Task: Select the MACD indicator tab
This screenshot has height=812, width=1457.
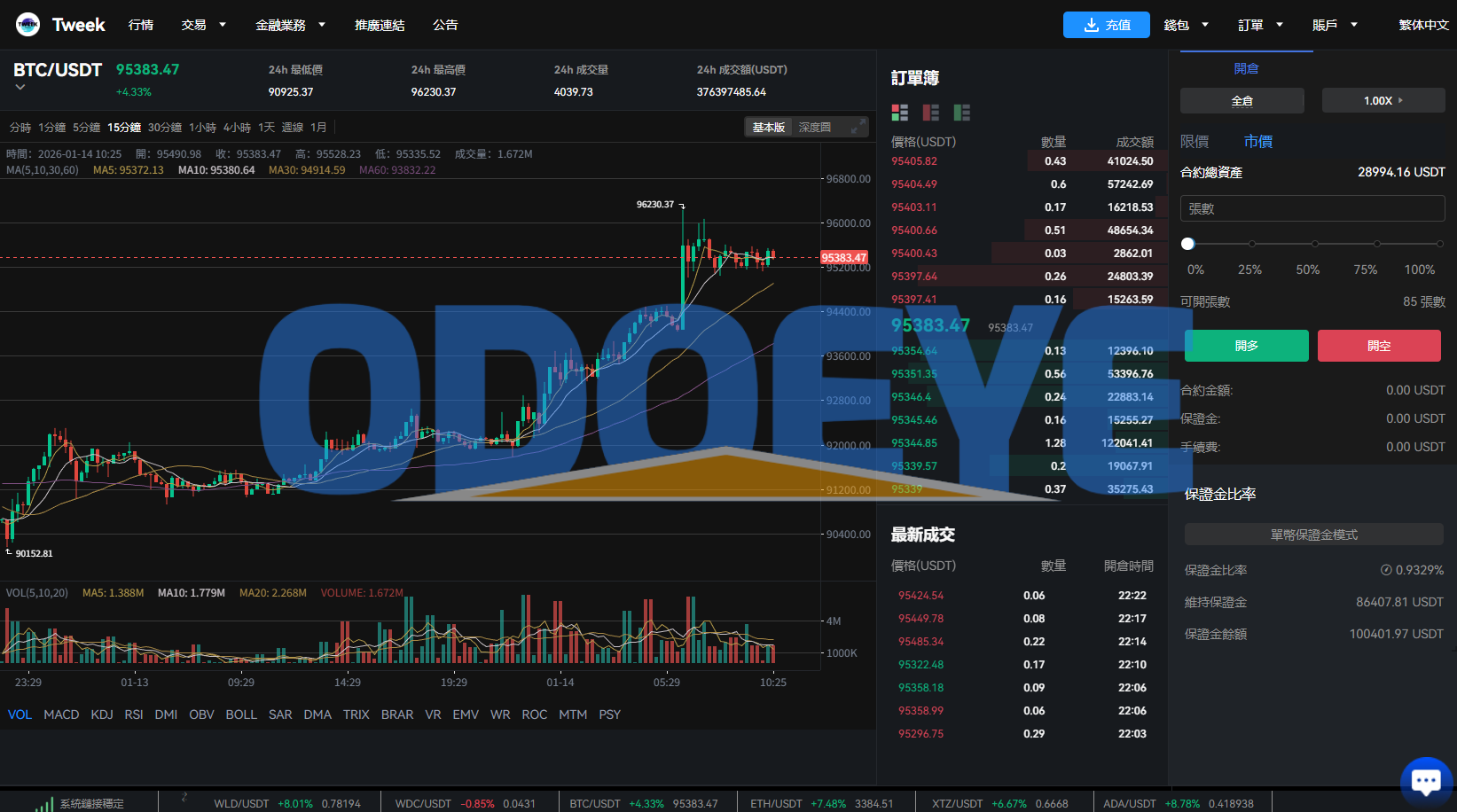Action: pos(61,714)
